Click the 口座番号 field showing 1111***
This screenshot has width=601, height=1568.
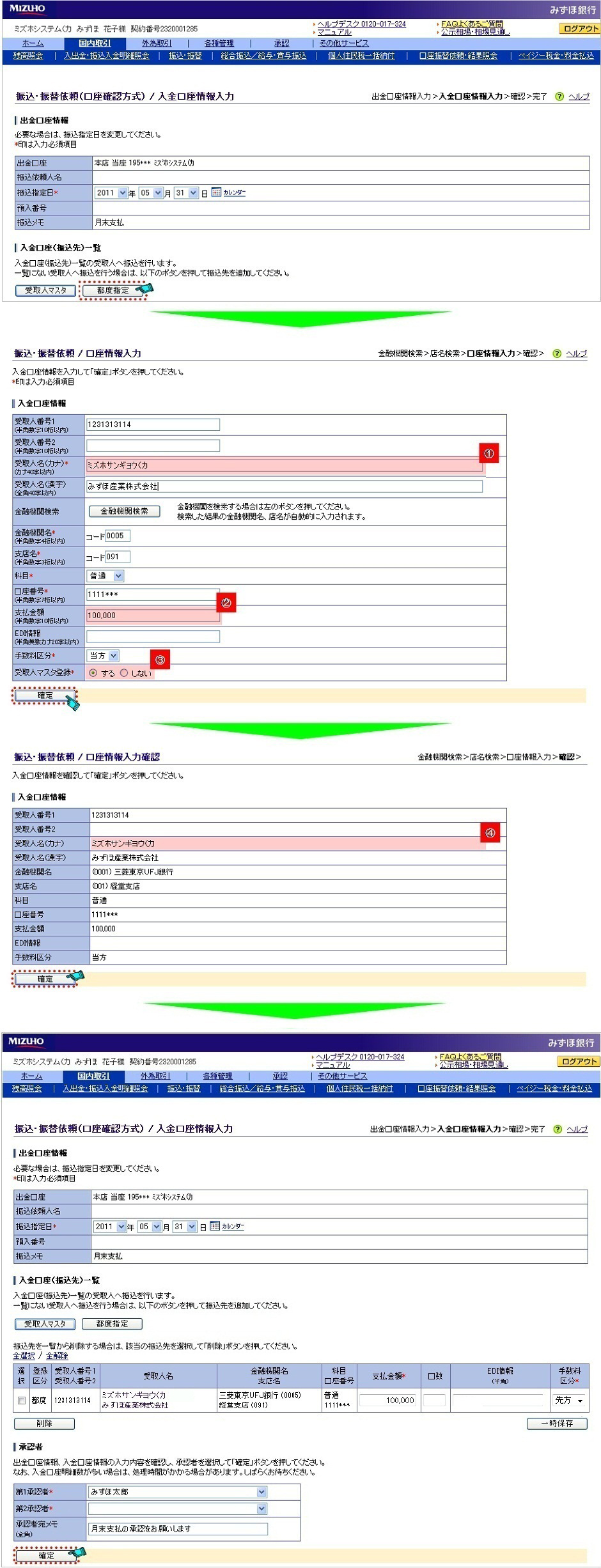[x=153, y=595]
